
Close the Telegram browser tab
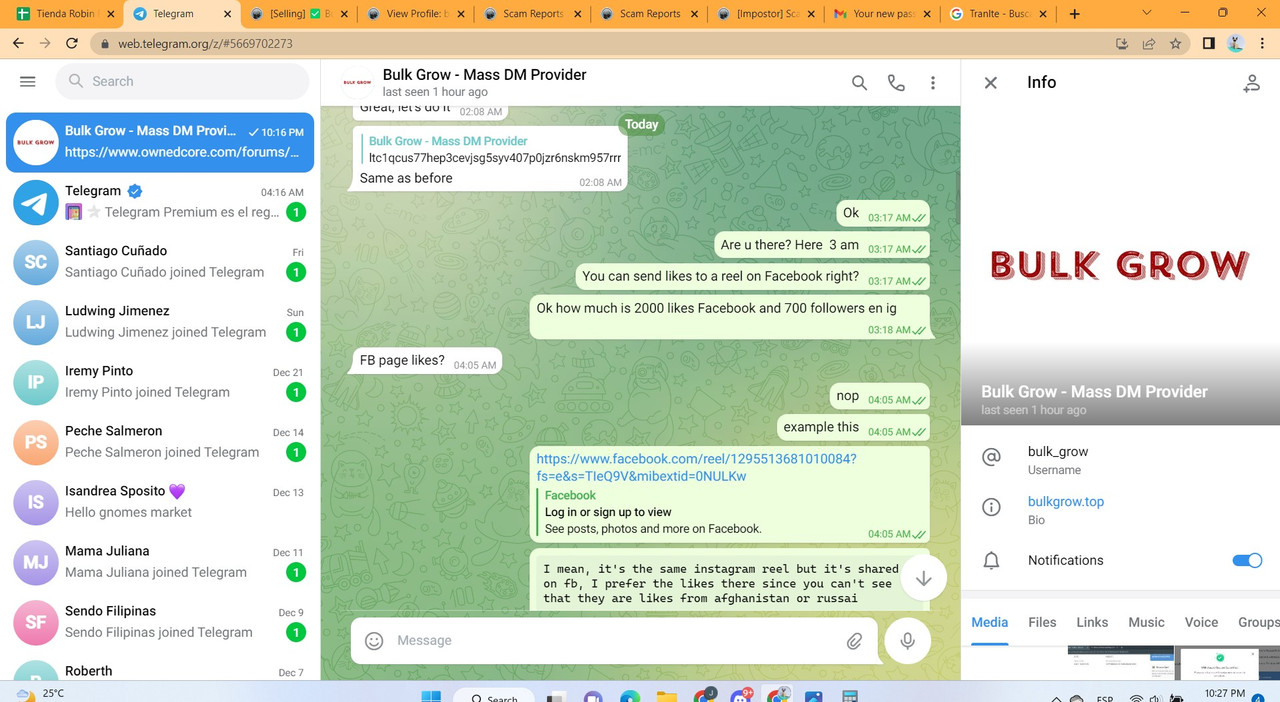pyautogui.click(x=227, y=14)
